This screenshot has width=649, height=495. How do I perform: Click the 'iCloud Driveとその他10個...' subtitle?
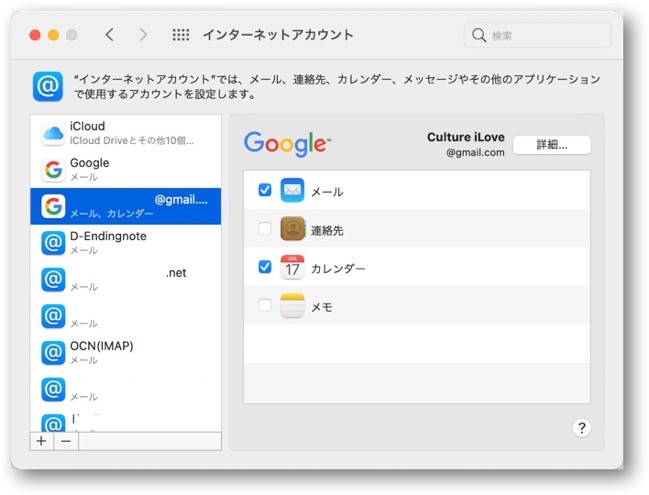click(x=132, y=141)
